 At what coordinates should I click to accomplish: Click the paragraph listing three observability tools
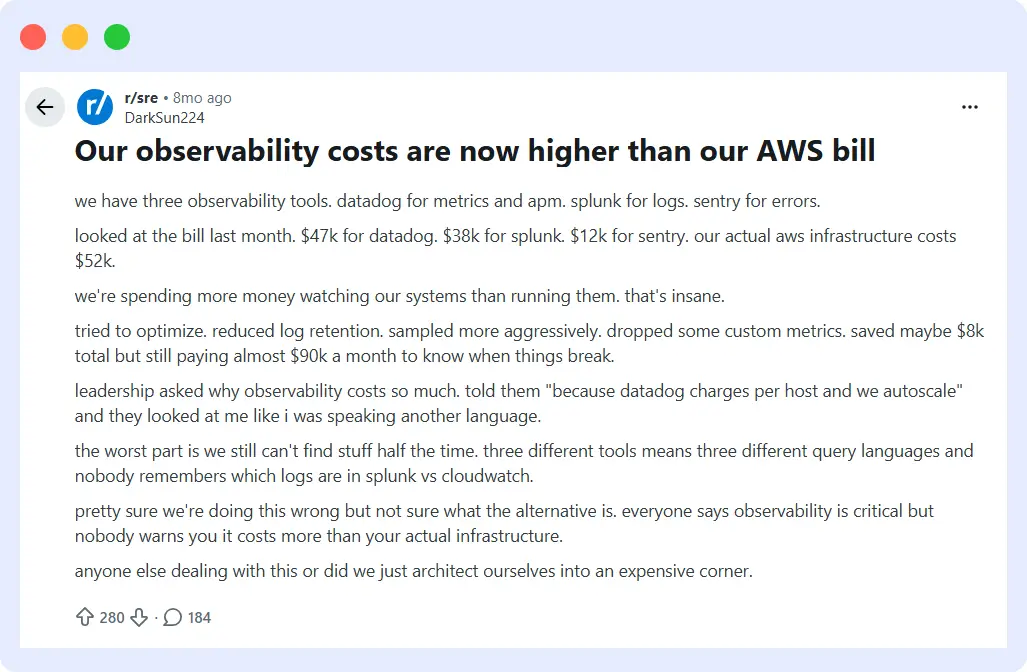coord(447,201)
